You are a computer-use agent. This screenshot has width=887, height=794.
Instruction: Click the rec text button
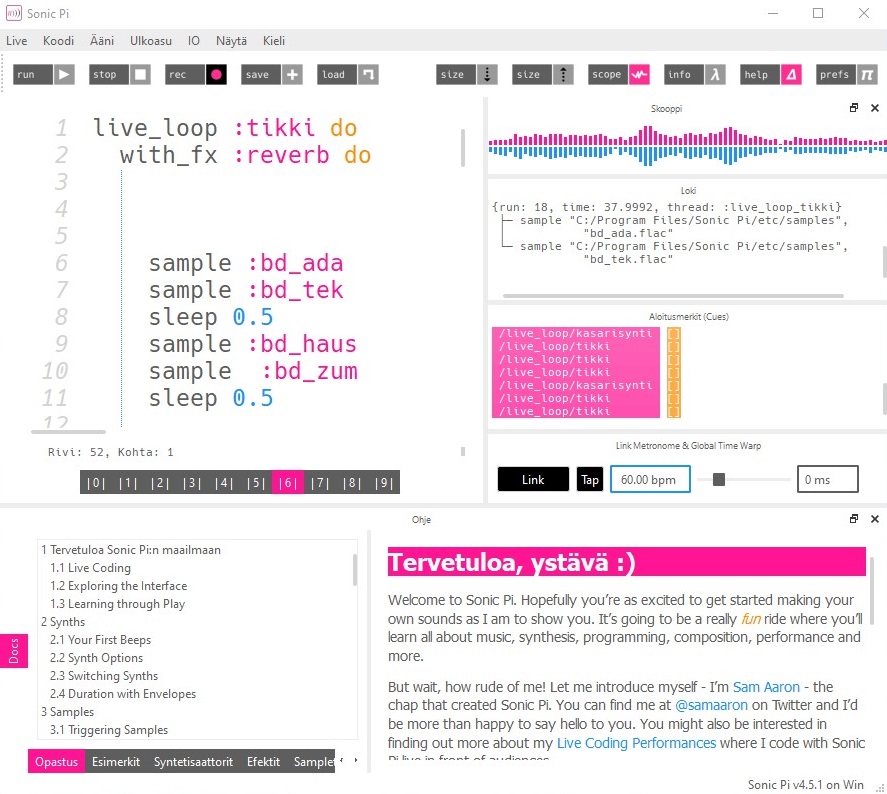185,74
